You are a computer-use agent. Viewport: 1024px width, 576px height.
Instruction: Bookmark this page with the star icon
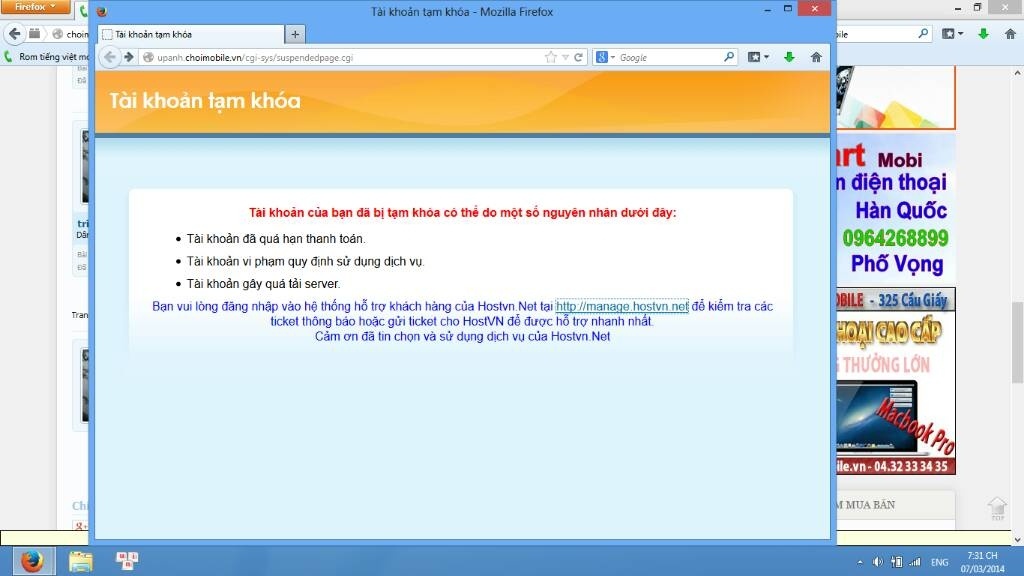[551, 57]
